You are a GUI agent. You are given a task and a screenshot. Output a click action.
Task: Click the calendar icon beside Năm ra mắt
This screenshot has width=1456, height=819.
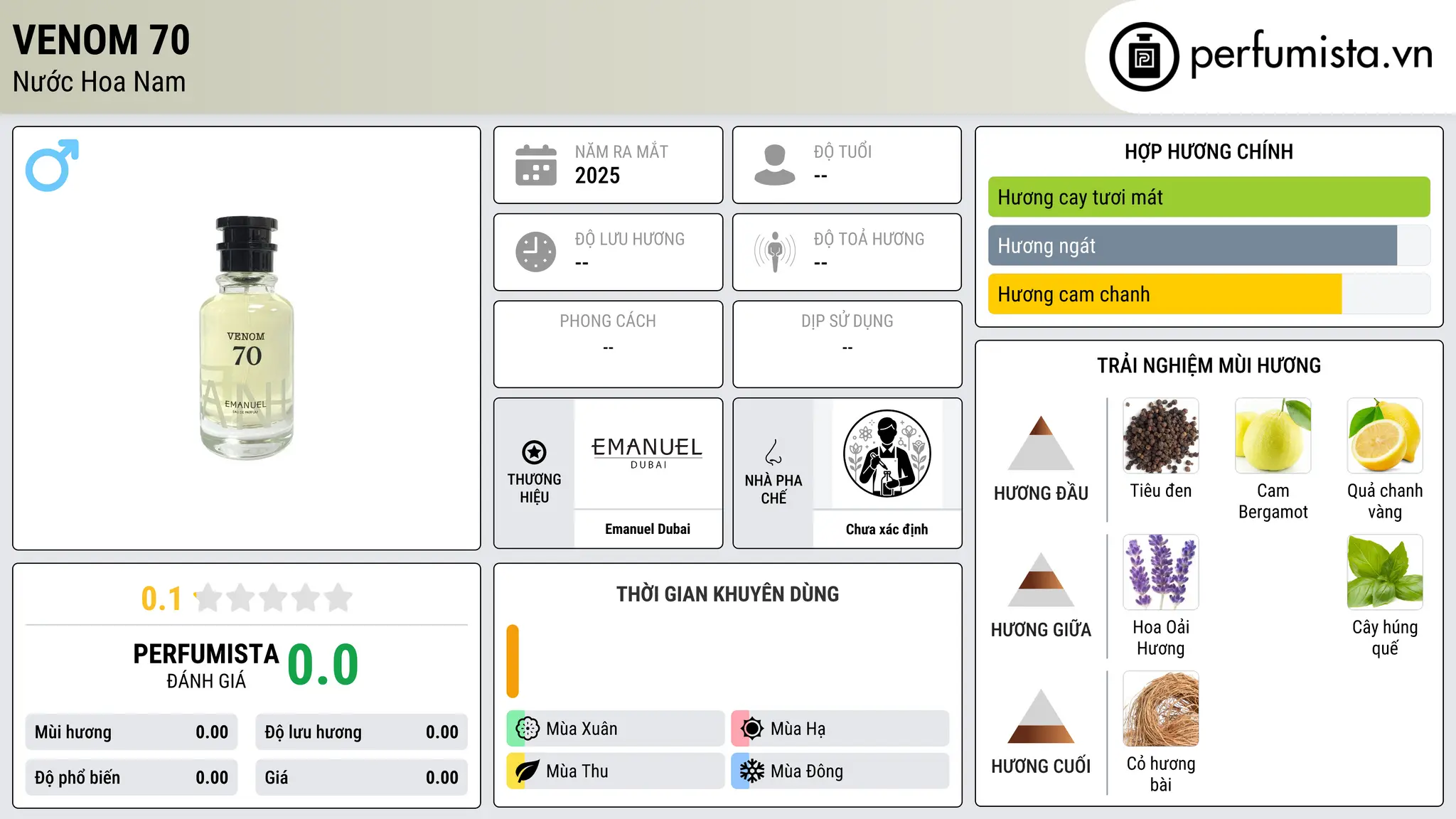pyautogui.click(x=536, y=165)
